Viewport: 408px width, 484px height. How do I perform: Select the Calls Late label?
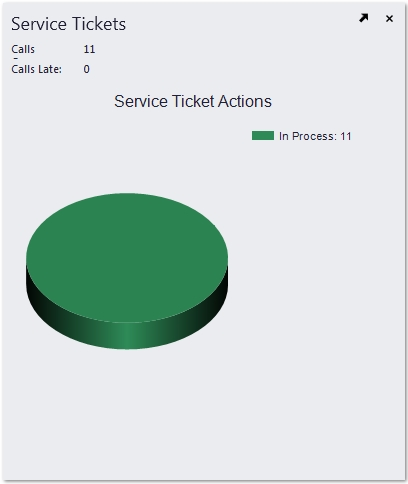point(37,69)
